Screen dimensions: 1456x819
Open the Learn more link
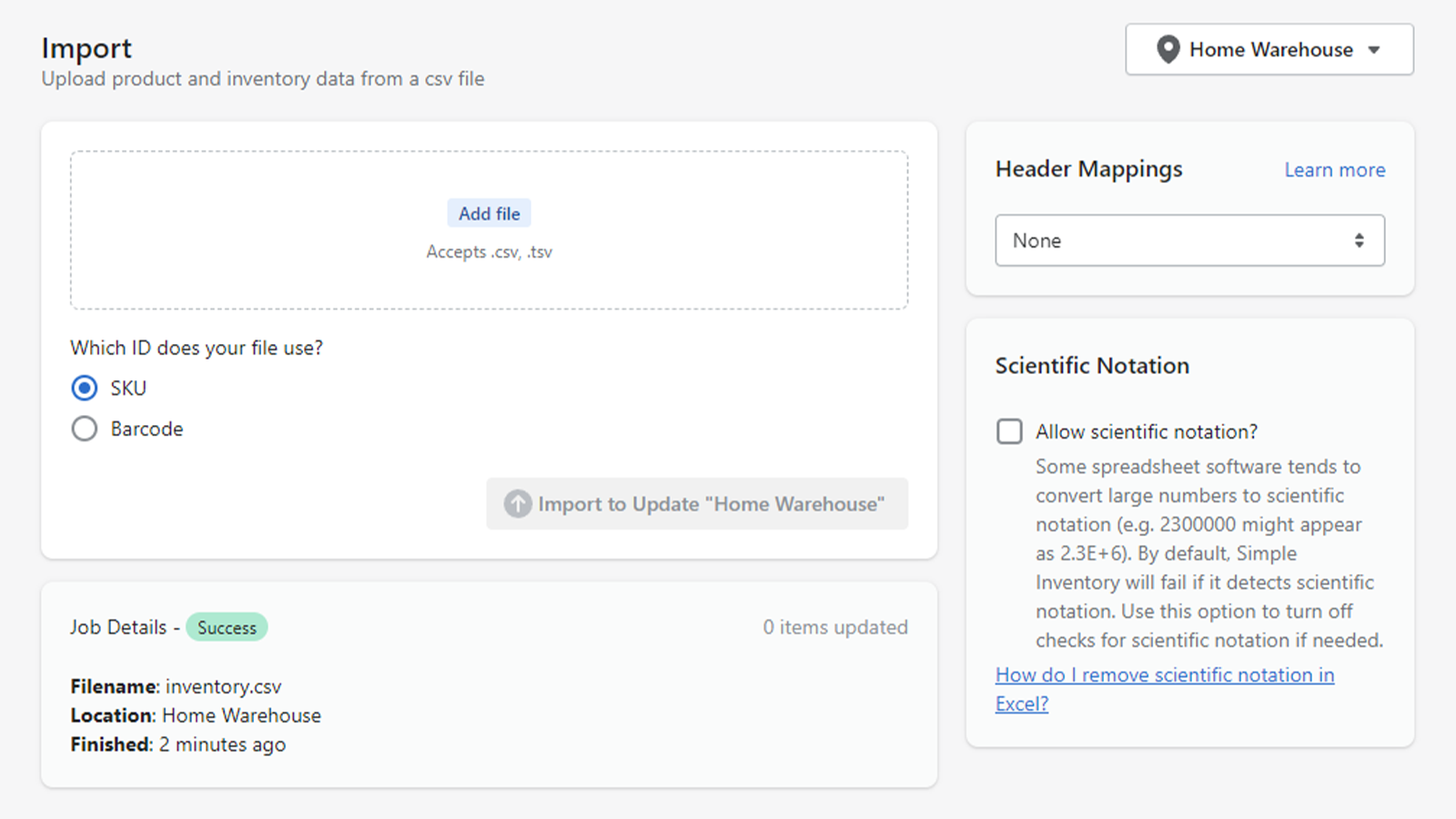click(x=1334, y=170)
